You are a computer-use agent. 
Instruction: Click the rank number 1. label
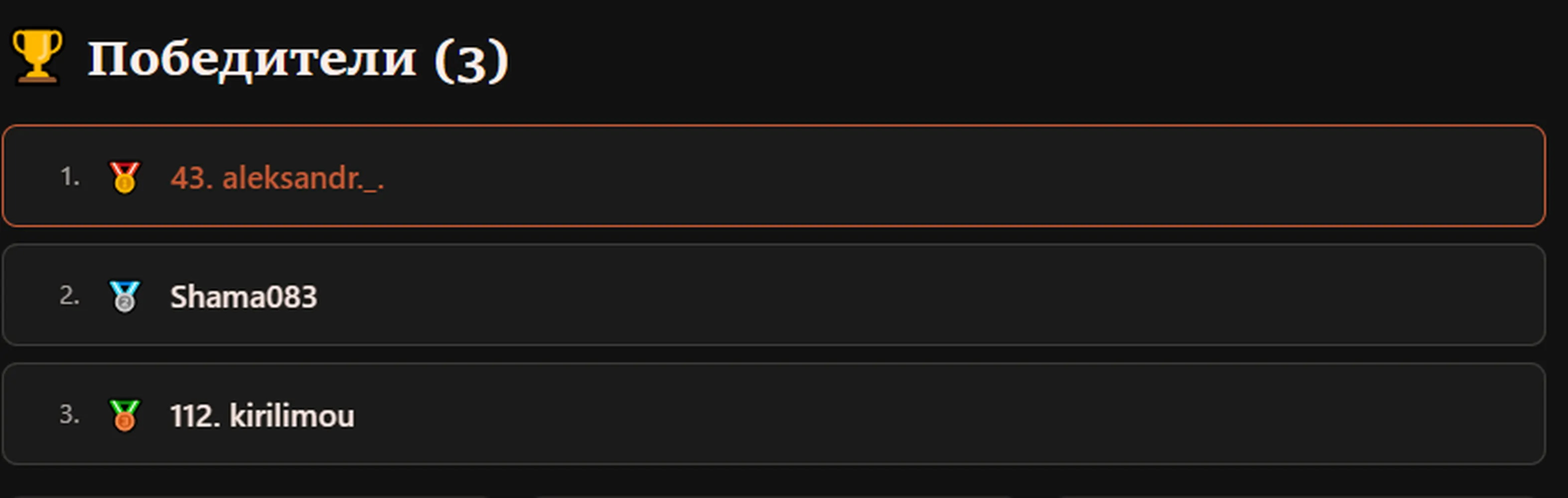(70, 177)
